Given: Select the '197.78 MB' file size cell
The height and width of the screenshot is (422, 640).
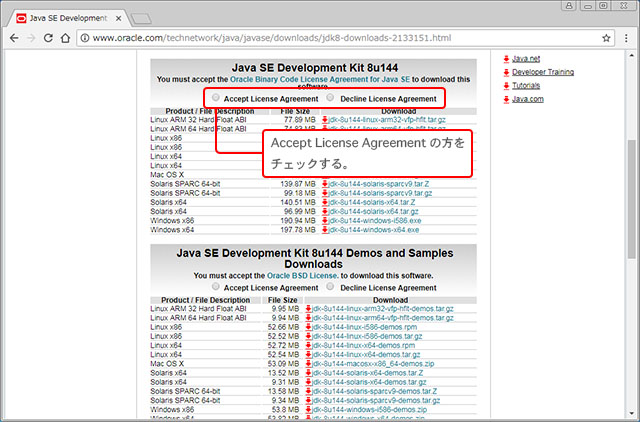Looking at the screenshot, I should (298, 230).
